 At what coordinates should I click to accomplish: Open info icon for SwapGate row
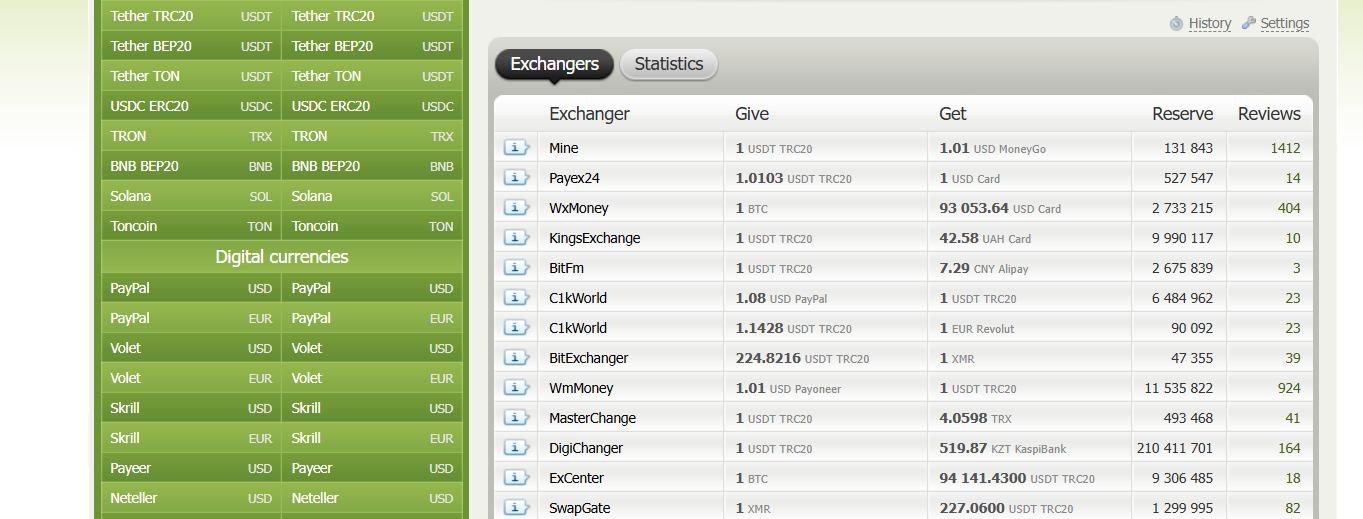point(516,508)
